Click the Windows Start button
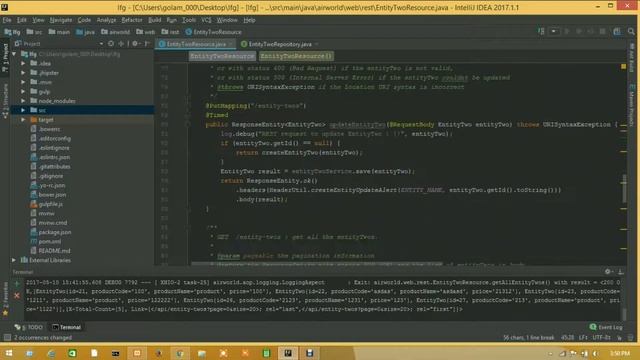640x360 pixels. pos(8,353)
